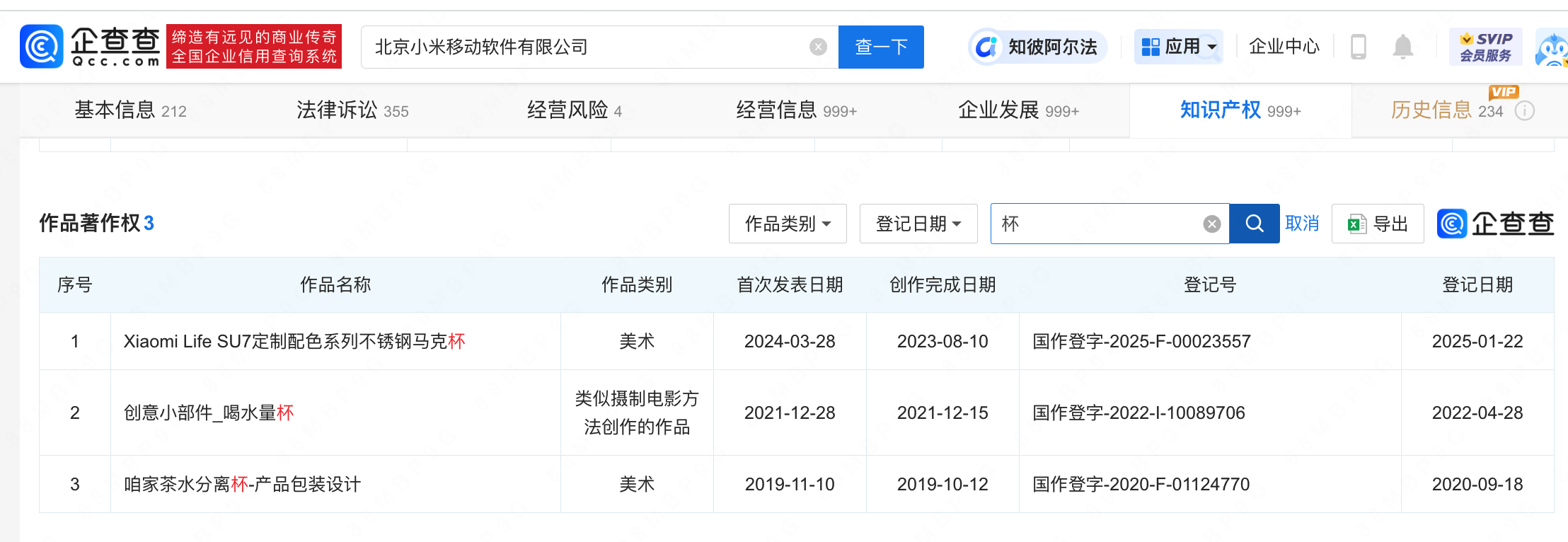The width and height of the screenshot is (1568, 542).
Task: Click the user avatar icon
Action: click(1552, 48)
